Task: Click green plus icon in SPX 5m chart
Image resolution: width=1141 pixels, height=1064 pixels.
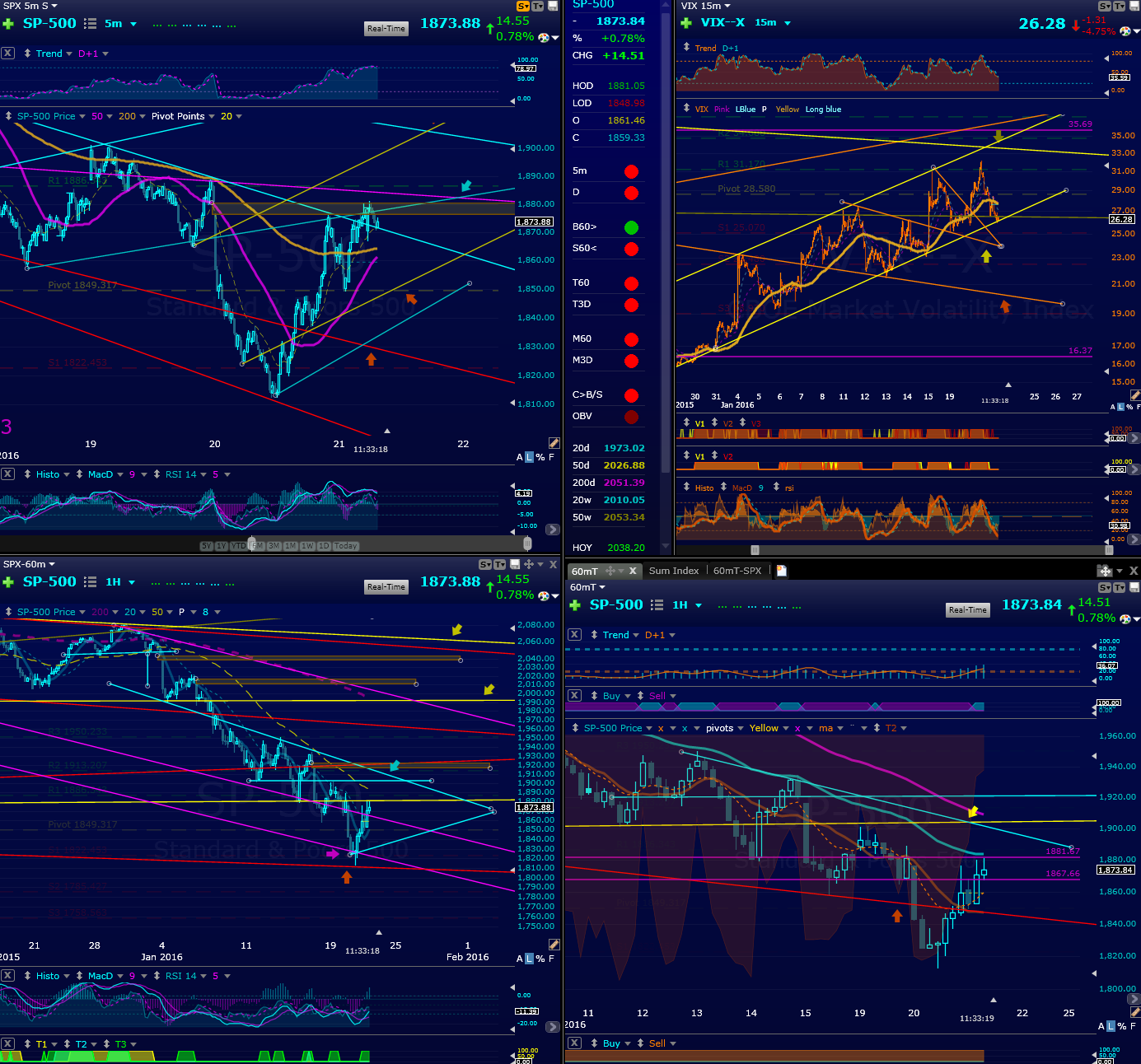Action: (x=8, y=24)
